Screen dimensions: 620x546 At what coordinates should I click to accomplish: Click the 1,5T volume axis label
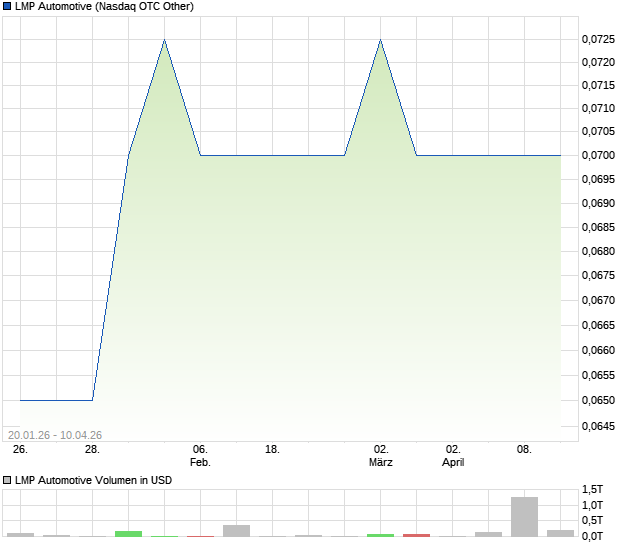pos(592,489)
